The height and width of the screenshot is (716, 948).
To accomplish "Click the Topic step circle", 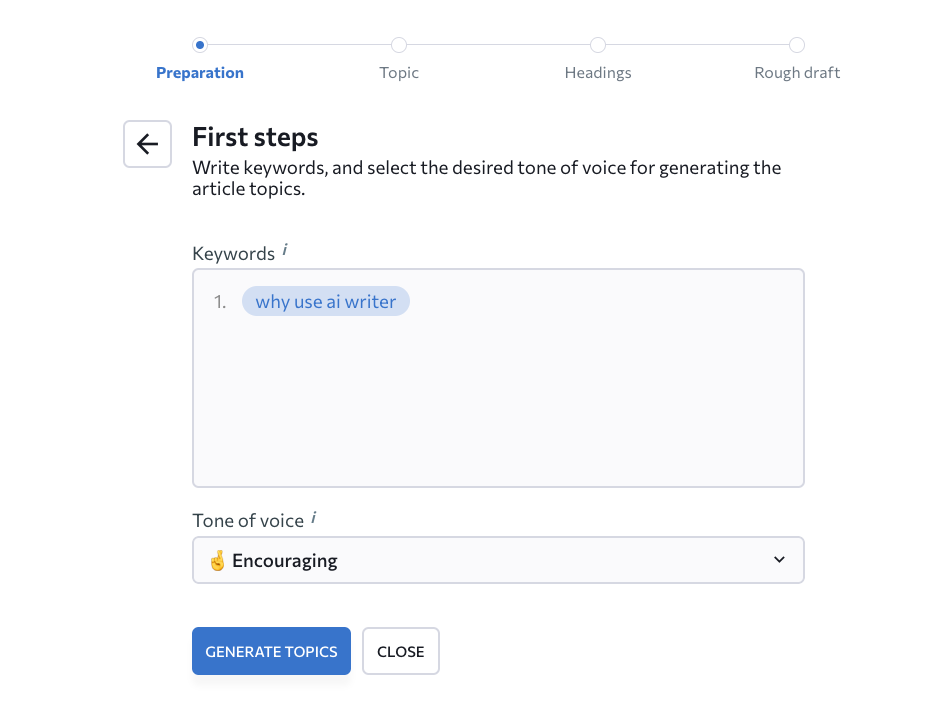I will 399,45.
